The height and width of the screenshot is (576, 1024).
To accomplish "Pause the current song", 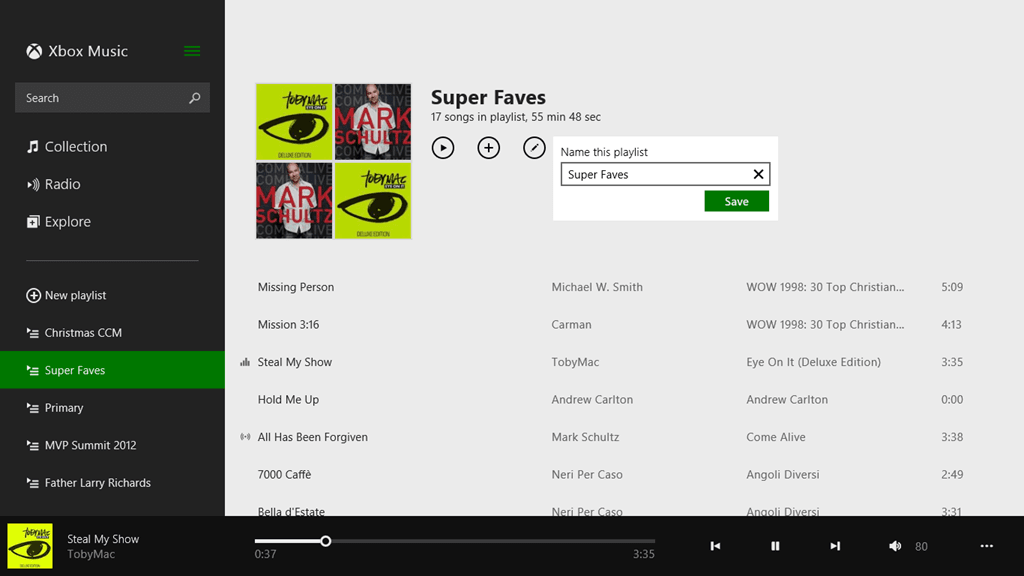I will [775, 546].
